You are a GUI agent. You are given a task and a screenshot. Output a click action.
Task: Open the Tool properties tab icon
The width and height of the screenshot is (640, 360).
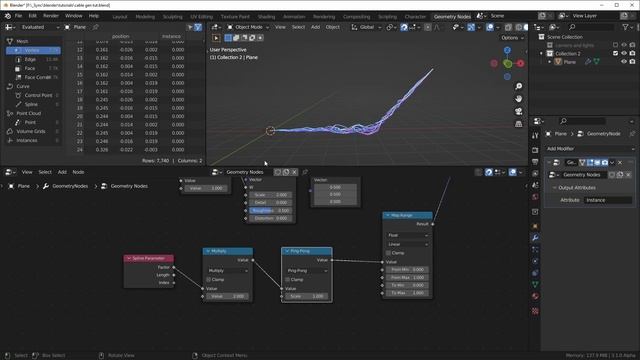point(535,136)
